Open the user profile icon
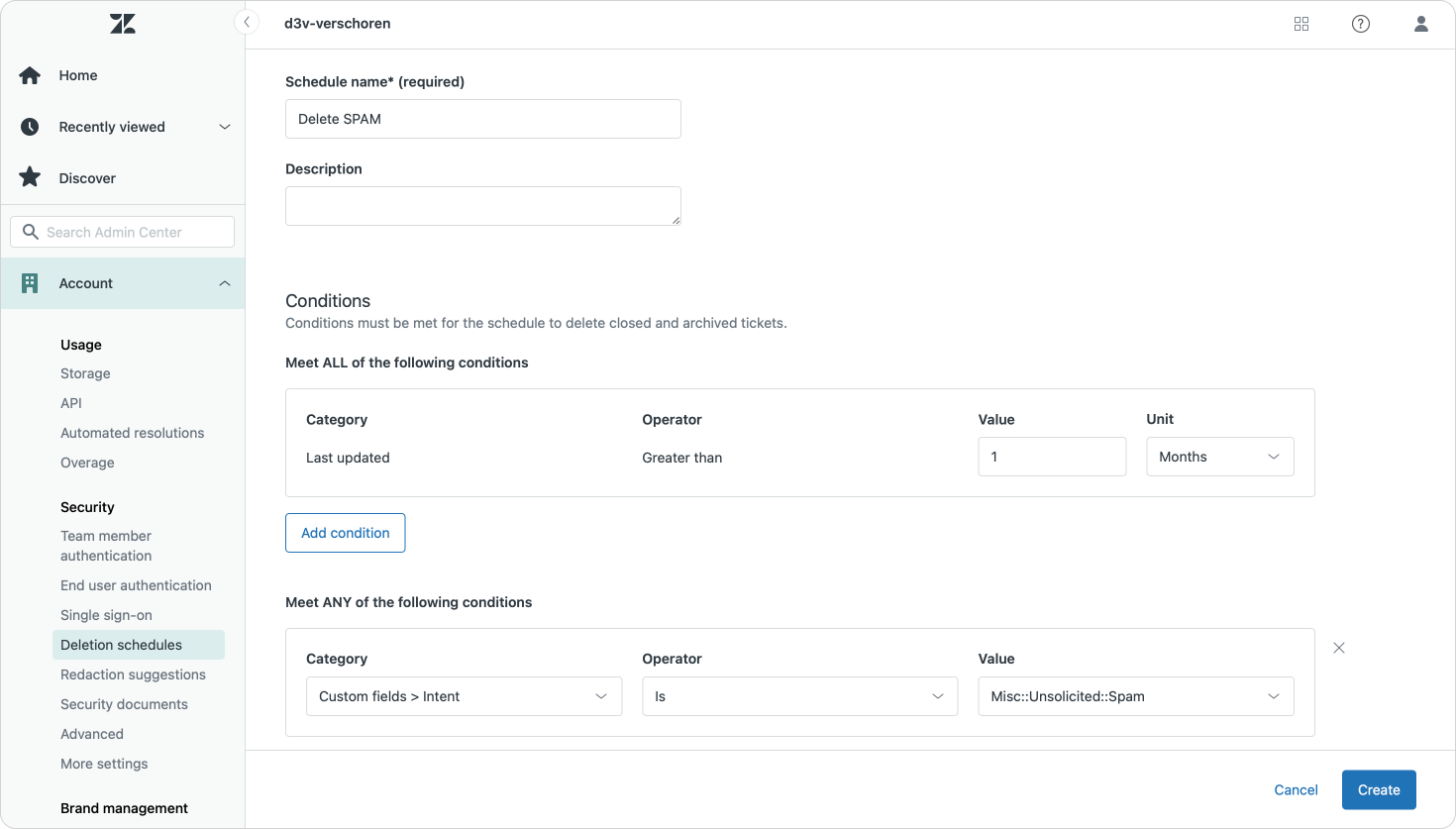1456x829 pixels. 1420,24
